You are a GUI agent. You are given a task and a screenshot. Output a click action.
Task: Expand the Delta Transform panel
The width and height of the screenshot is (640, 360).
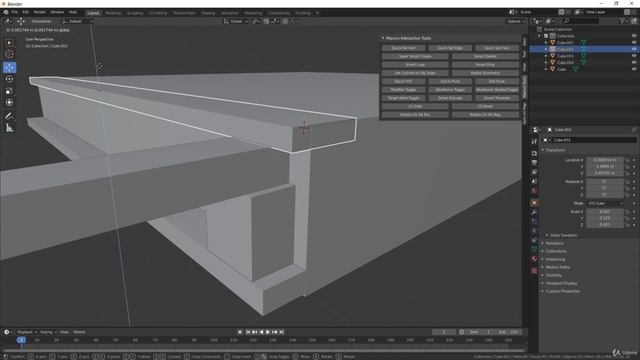[x=563, y=236]
